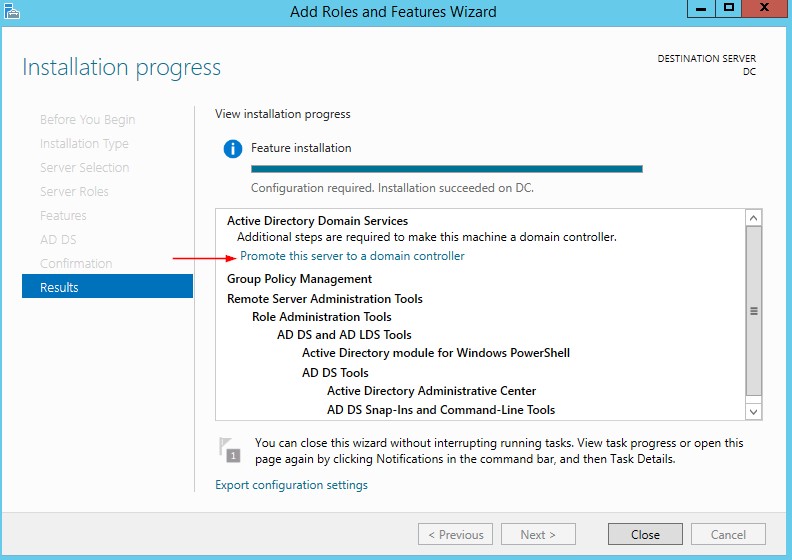The image size is (792, 560).
Task: Maximize the wizard window
Action: [729, 9]
